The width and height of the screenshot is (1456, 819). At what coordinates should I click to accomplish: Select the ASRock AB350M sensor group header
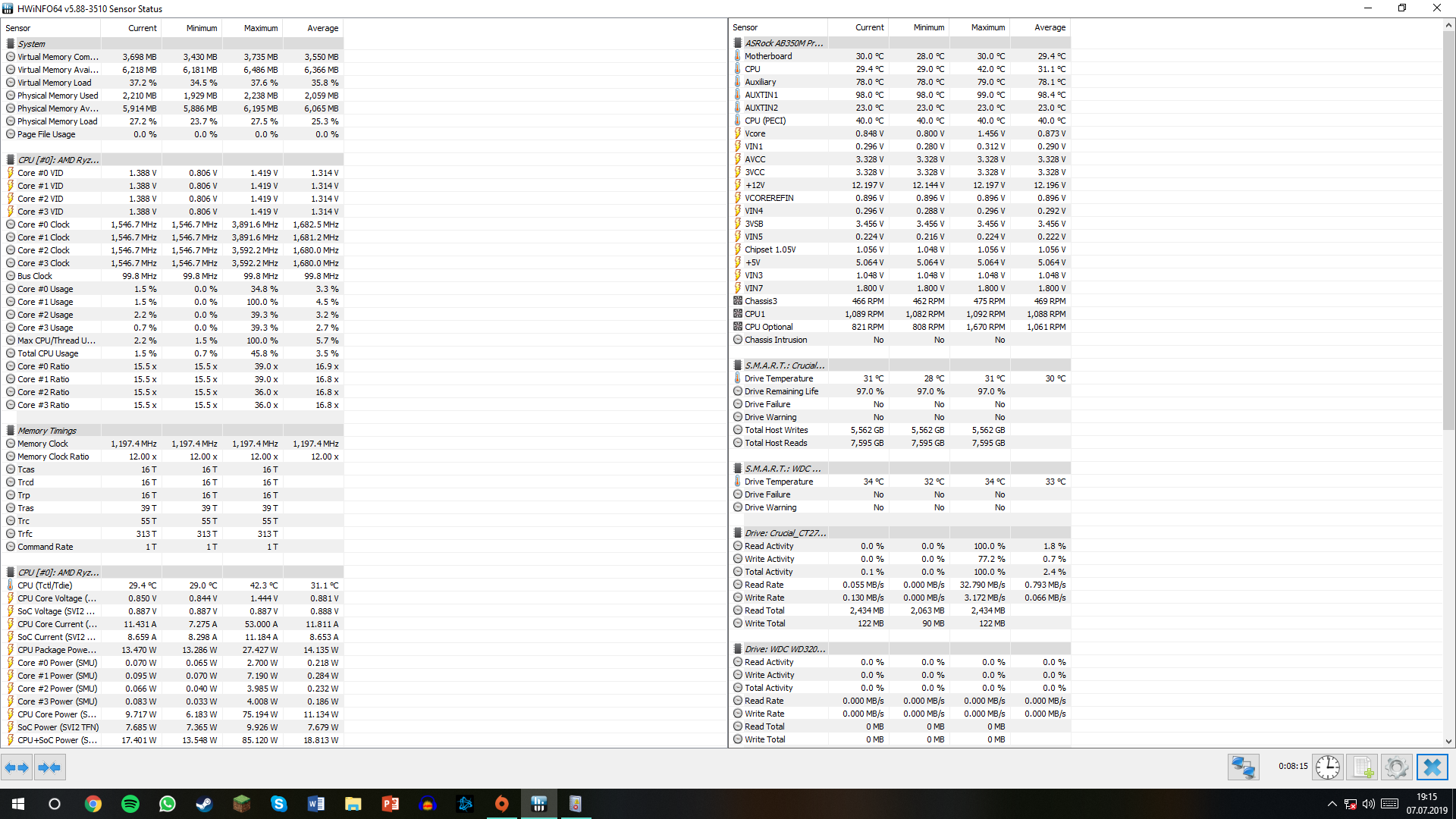click(x=783, y=43)
